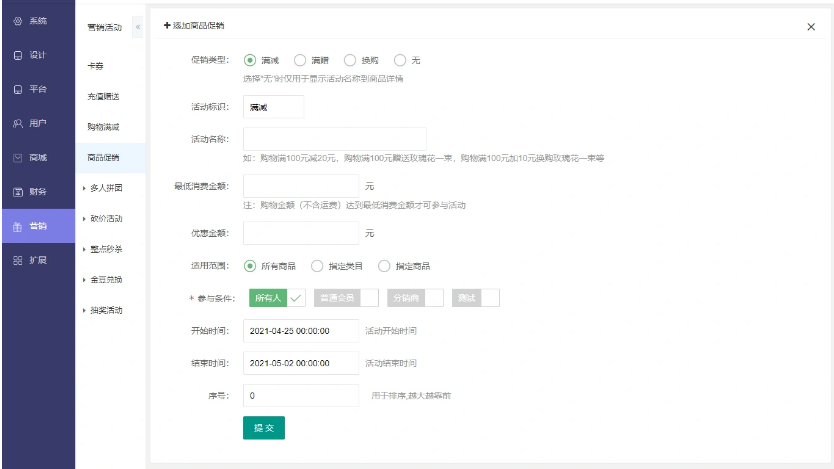Expand the 整点秒杀 menu group

(x=105, y=249)
